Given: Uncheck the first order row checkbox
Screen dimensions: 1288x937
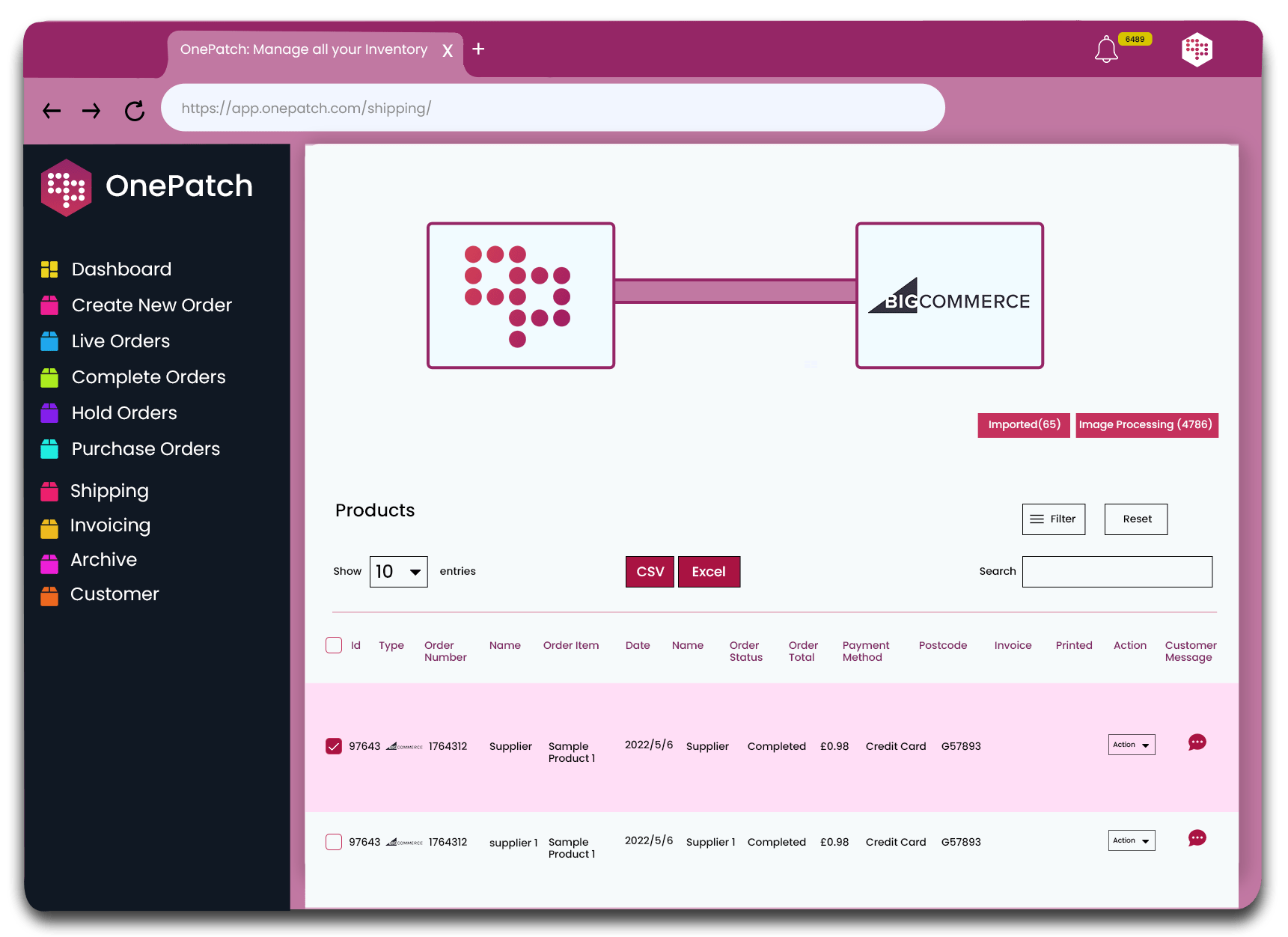Looking at the screenshot, I should [333, 745].
